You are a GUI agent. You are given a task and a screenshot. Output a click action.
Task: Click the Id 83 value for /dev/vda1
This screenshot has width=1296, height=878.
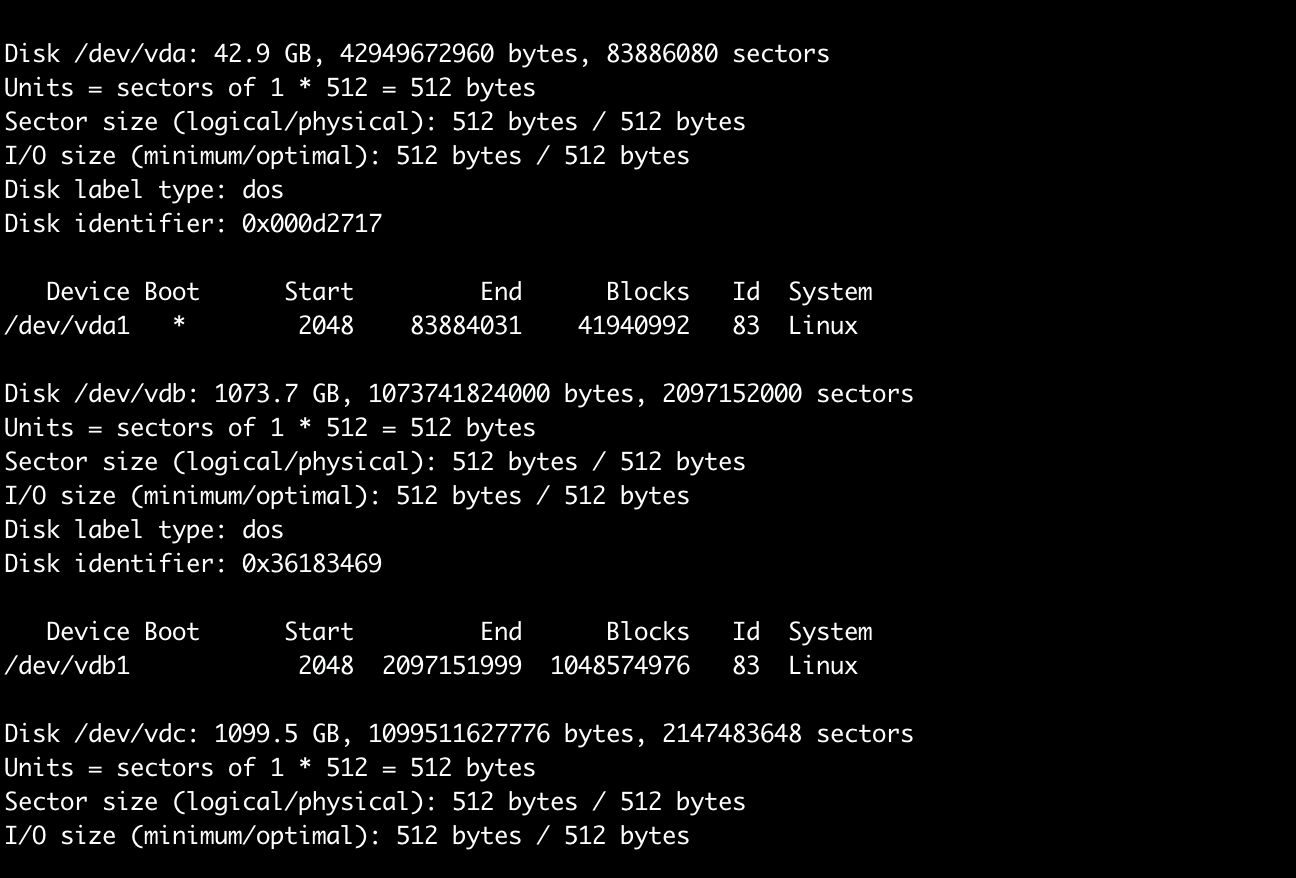point(746,326)
